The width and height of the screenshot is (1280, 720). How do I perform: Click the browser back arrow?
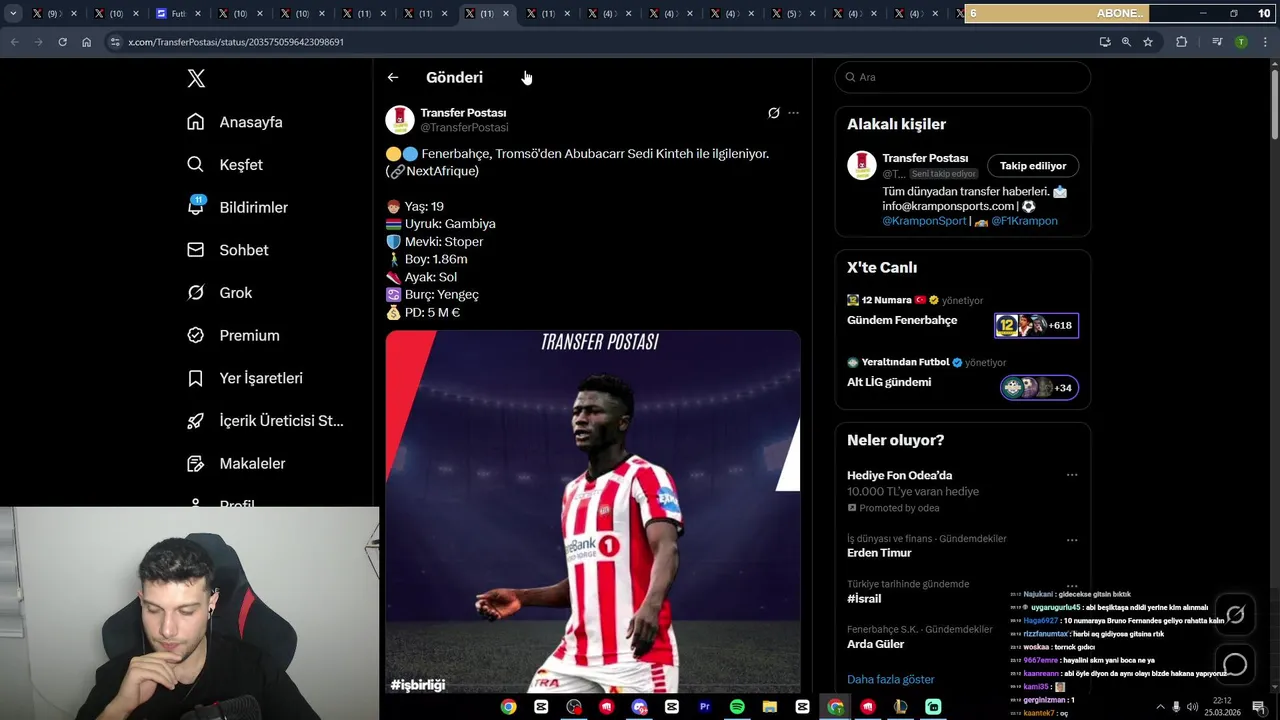[x=14, y=42]
